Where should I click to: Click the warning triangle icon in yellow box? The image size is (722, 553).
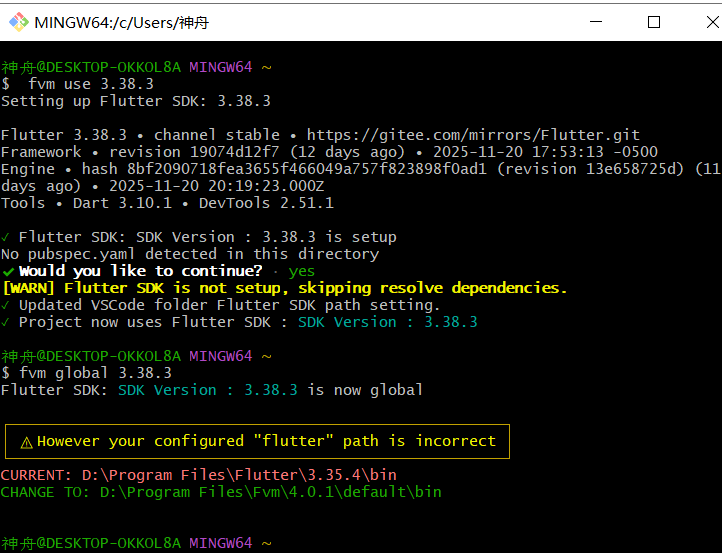click(x=27, y=442)
